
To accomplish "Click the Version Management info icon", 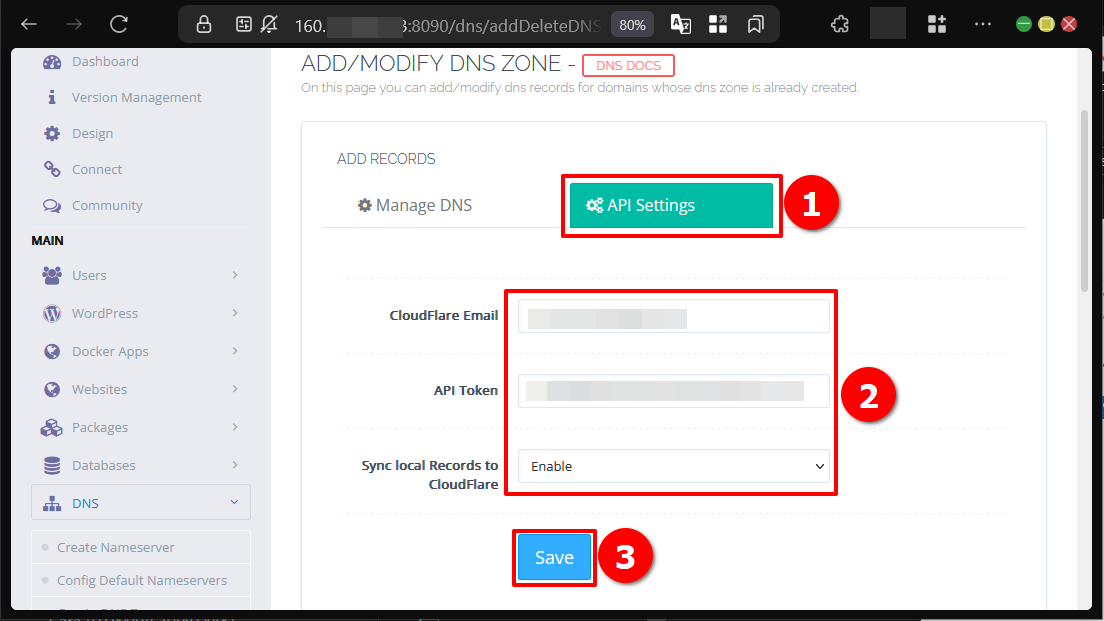I will coord(51,97).
